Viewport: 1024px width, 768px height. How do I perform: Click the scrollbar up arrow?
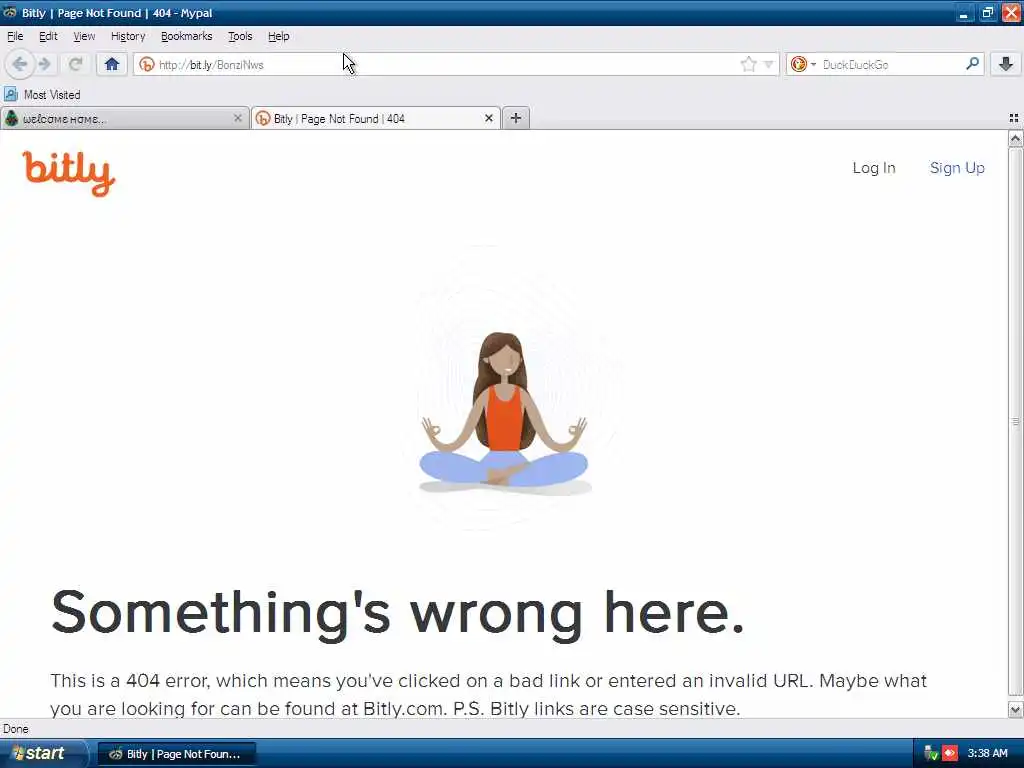tap(1015, 138)
